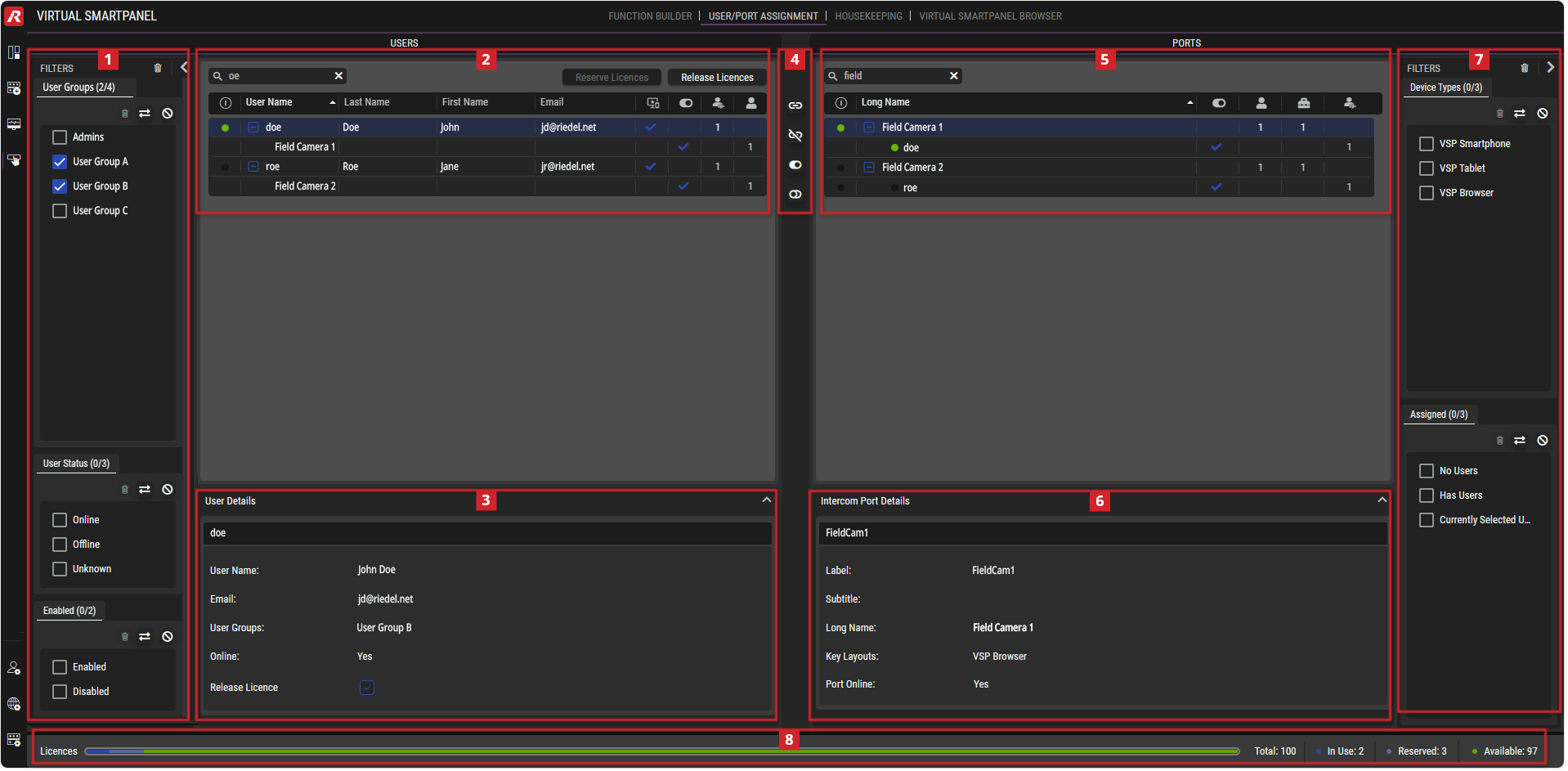Check the Admins checkbox
1568x771 pixels.
[60, 137]
